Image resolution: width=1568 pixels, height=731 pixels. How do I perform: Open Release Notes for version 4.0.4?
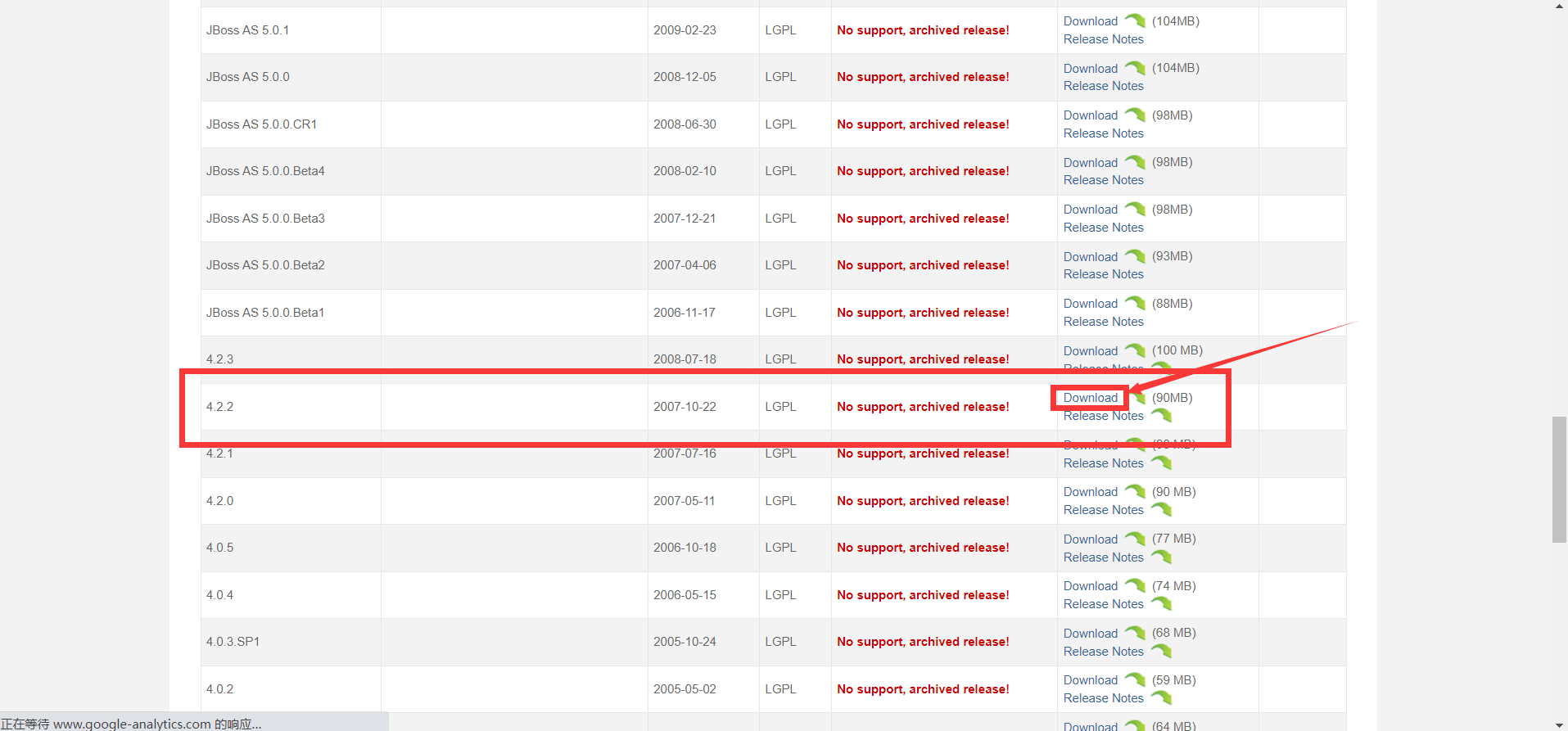tap(1104, 604)
